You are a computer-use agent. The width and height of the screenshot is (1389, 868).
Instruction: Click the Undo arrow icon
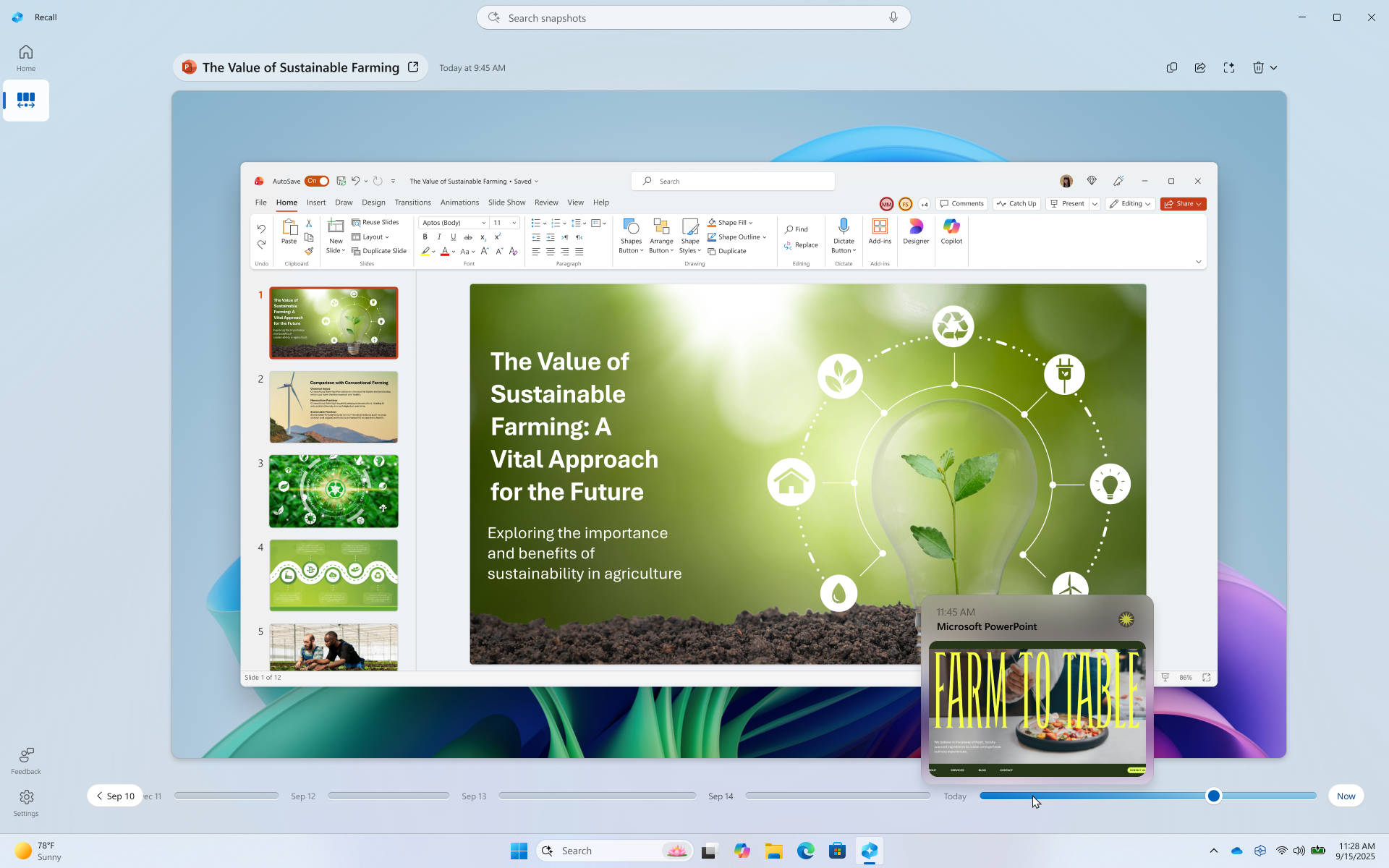pos(261,229)
